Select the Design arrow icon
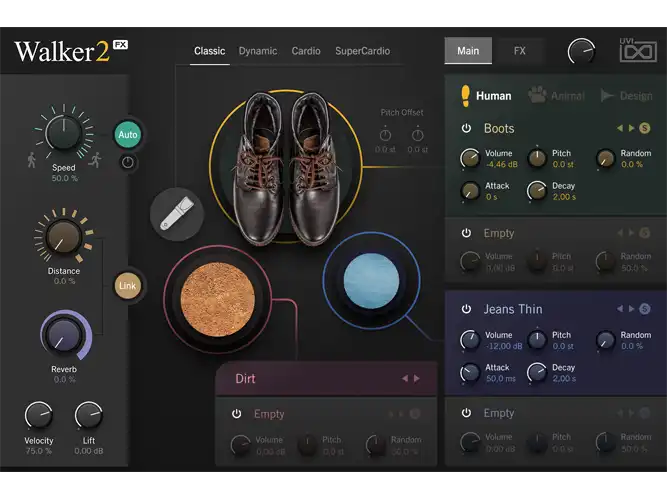 click(607, 95)
